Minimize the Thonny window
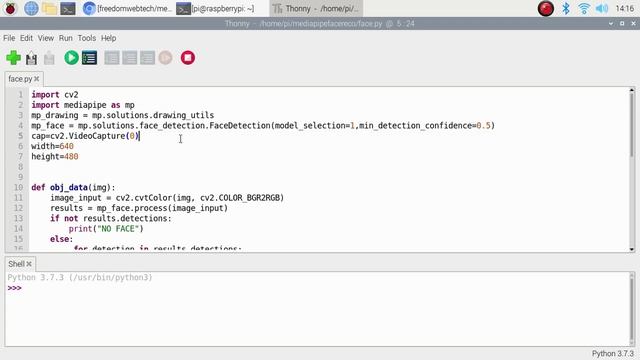The image size is (640, 360). pos(611,24)
